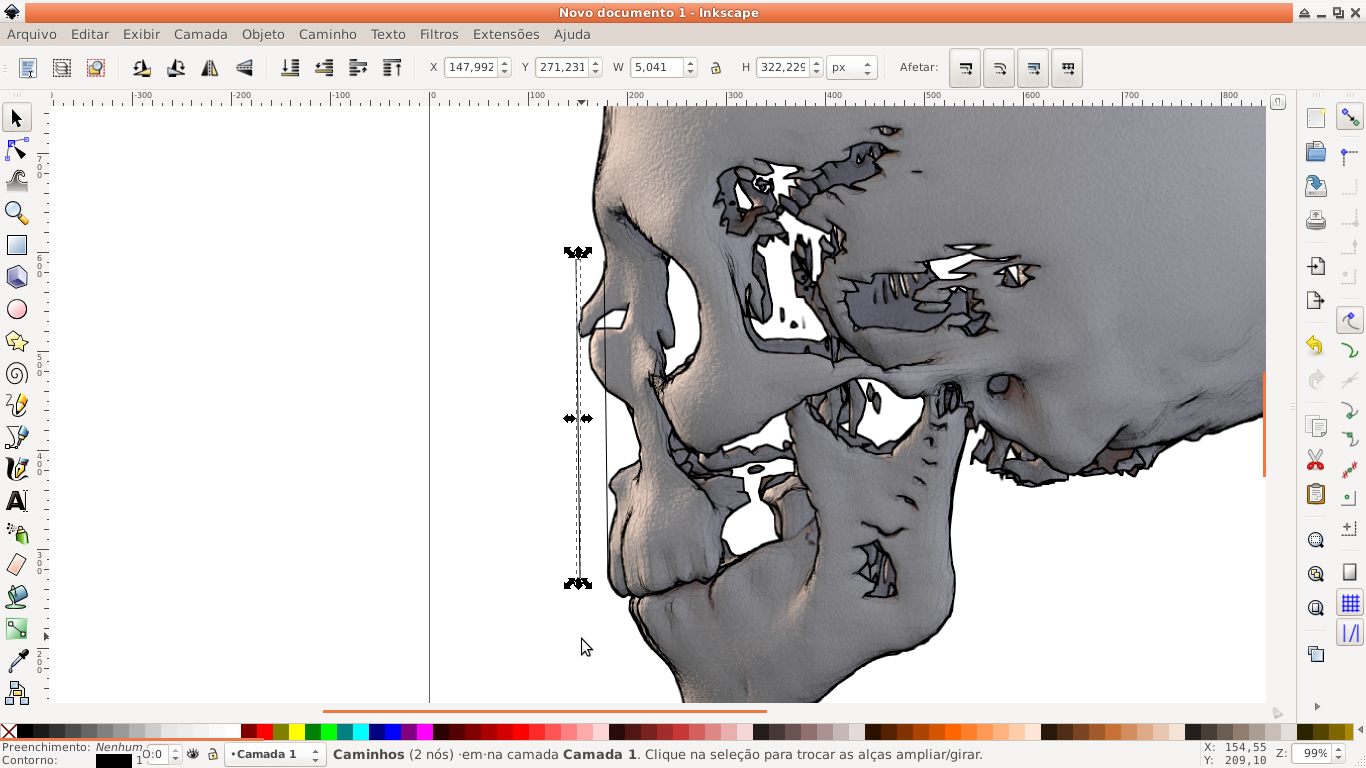The width and height of the screenshot is (1366, 768).
Task: Flip selection vertically
Action: pyautogui.click(x=244, y=68)
